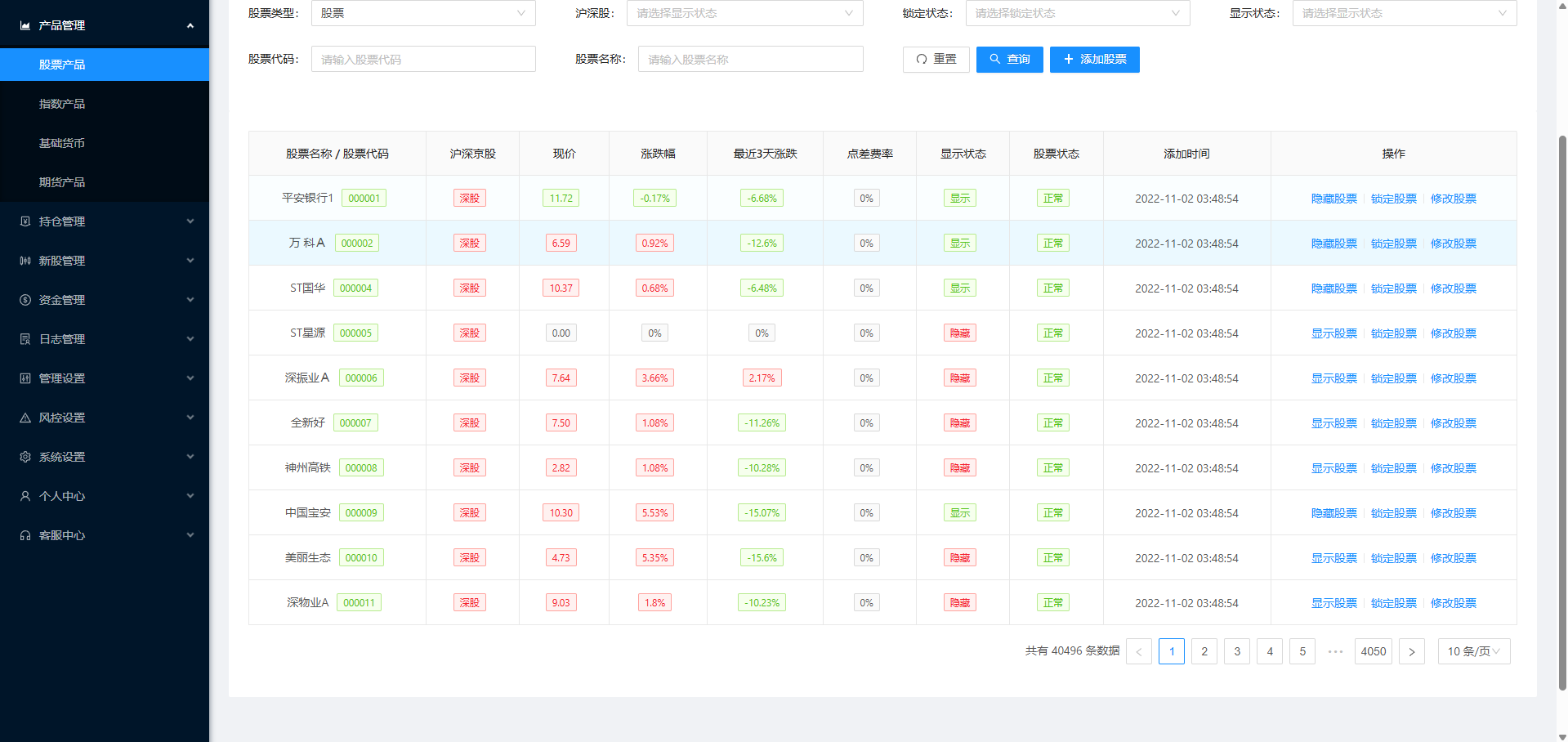Click the 风控设置 warning triangle icon
Image resolution: width=1568 pixels, height=742 pixels.
(x=25, y=418)
